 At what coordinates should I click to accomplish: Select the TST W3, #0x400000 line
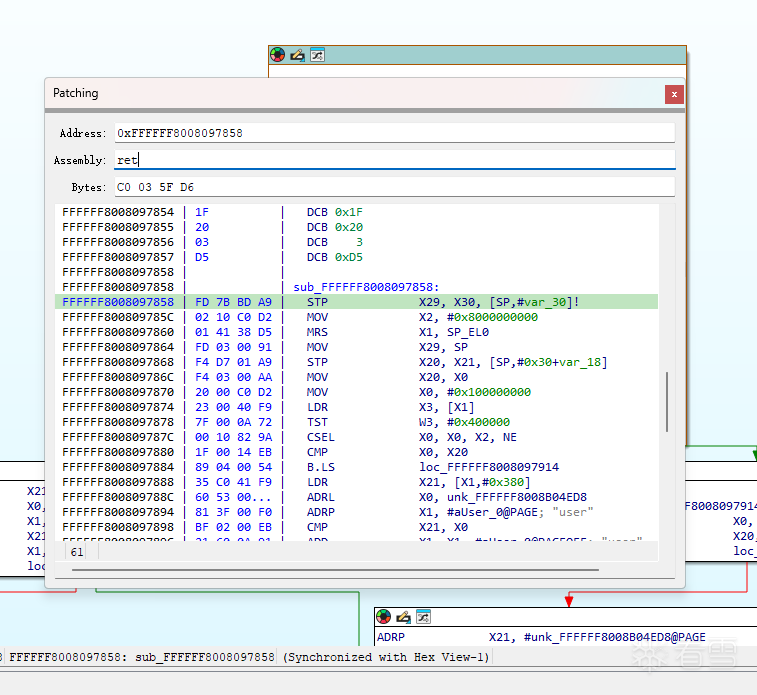pos(358,422)
